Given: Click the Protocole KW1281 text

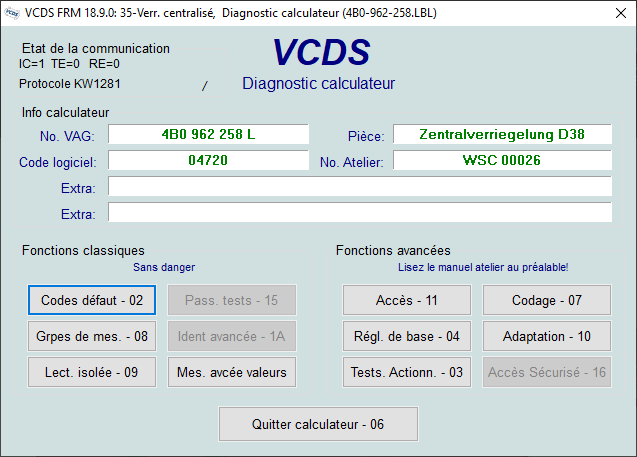Looking at the screenshot, I should coord(69,84).
